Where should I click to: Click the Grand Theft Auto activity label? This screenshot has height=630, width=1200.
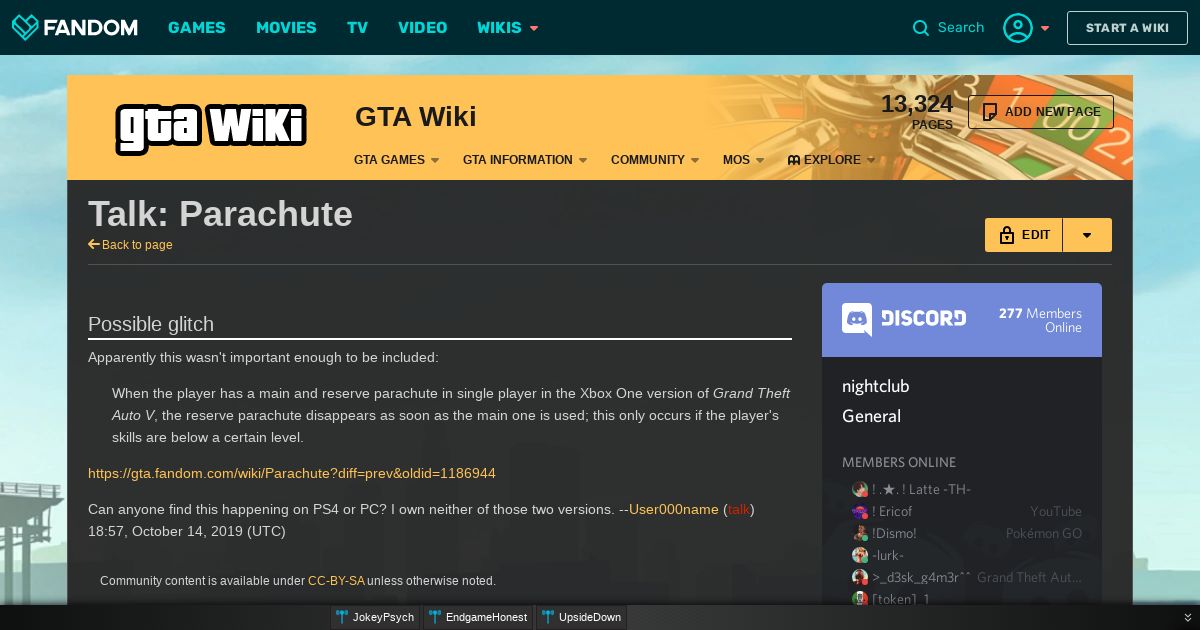pyautogui.click(x=1030, y=577)
